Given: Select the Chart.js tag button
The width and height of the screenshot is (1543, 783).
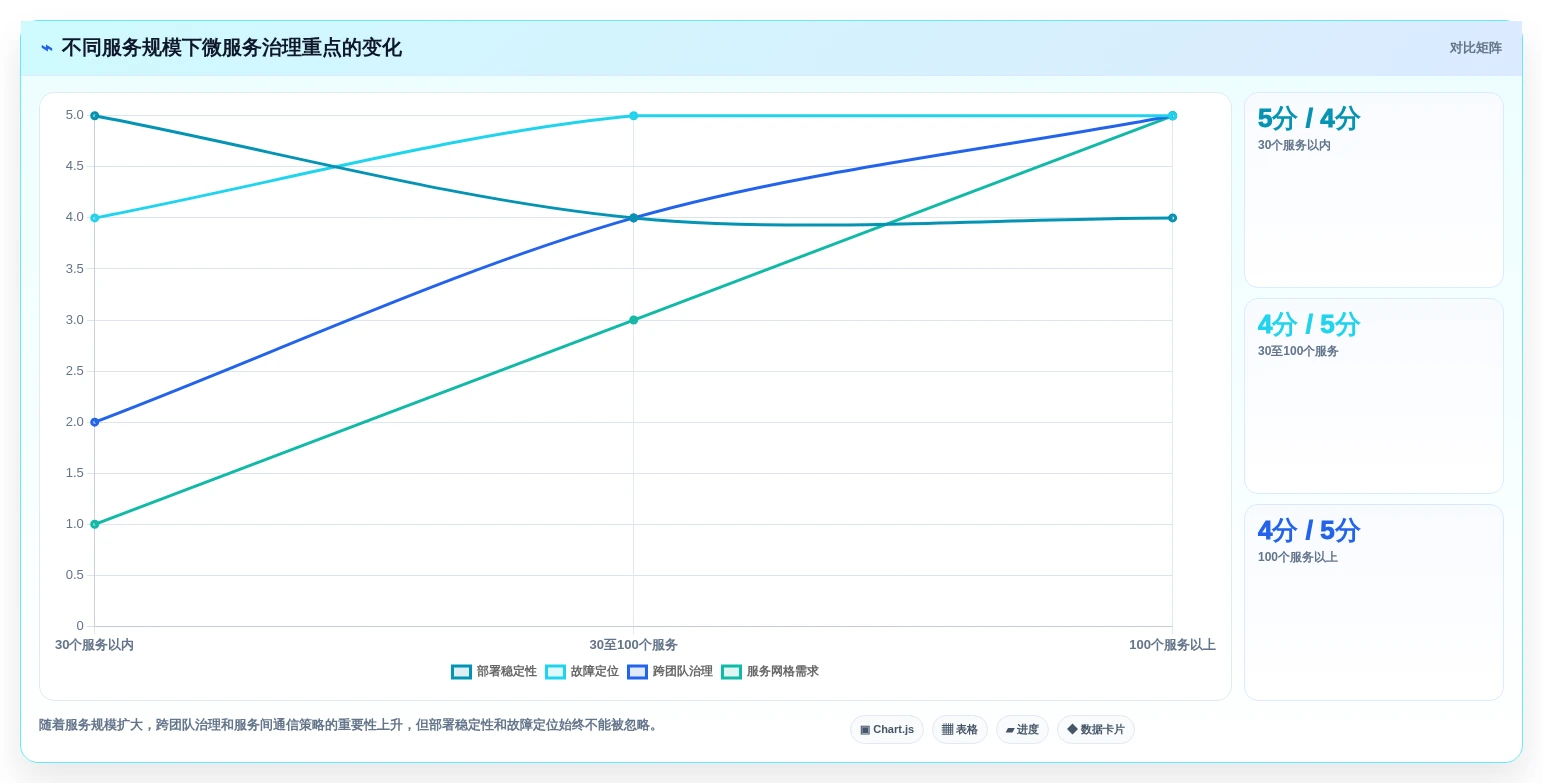Looking at the screenshot, I should pos(887,730).
